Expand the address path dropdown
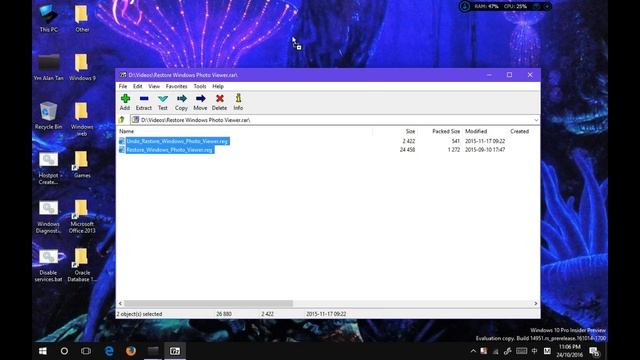 click(536, 120)
